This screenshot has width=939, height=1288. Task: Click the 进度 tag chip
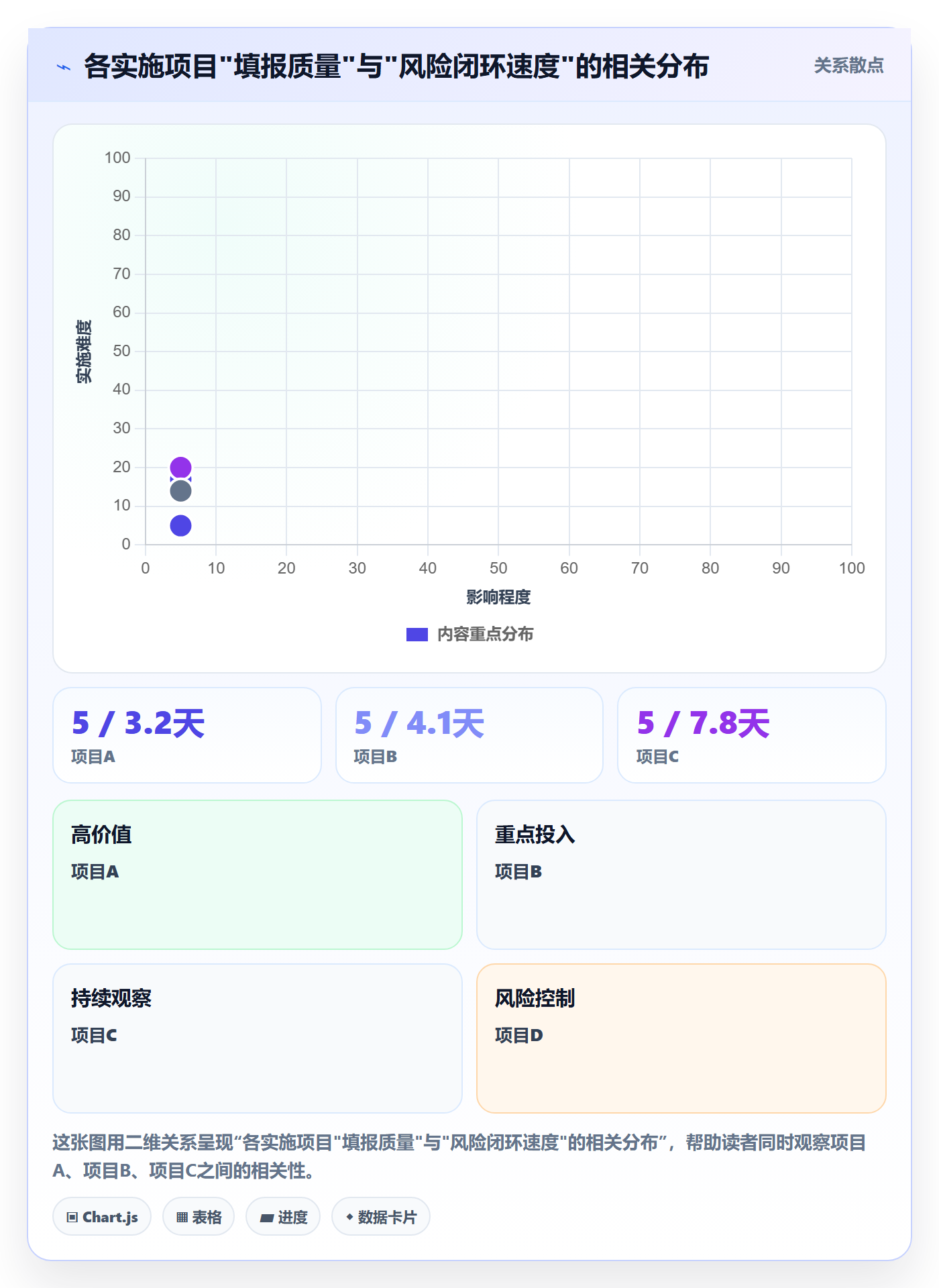point(283,1217)
